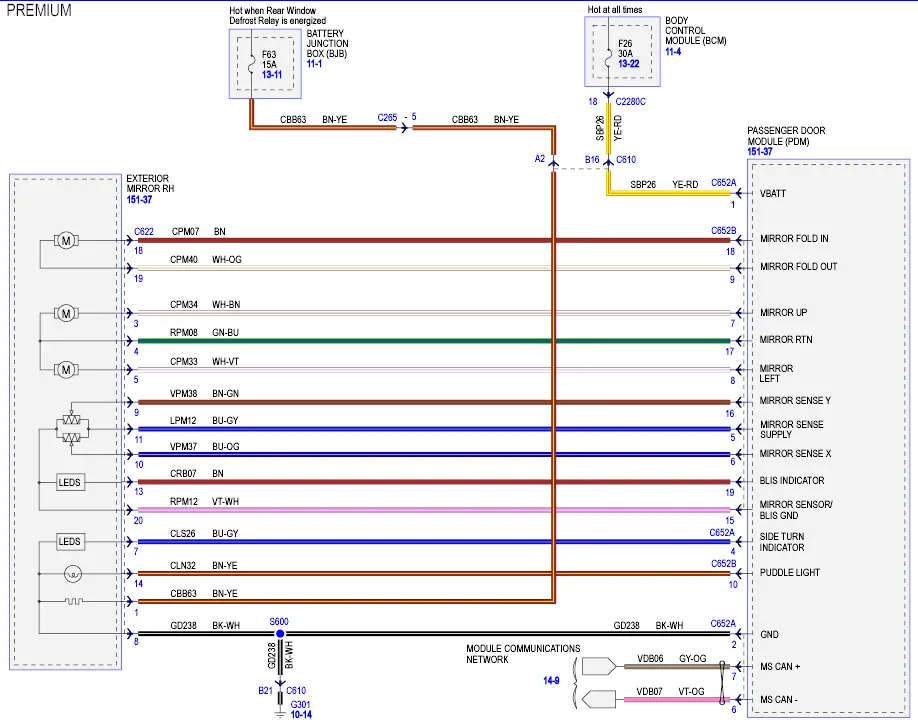Screen dimensions: 918x720
Task: Open the 151-37 link under Passenger Door Module
Action: coord(760,152)
